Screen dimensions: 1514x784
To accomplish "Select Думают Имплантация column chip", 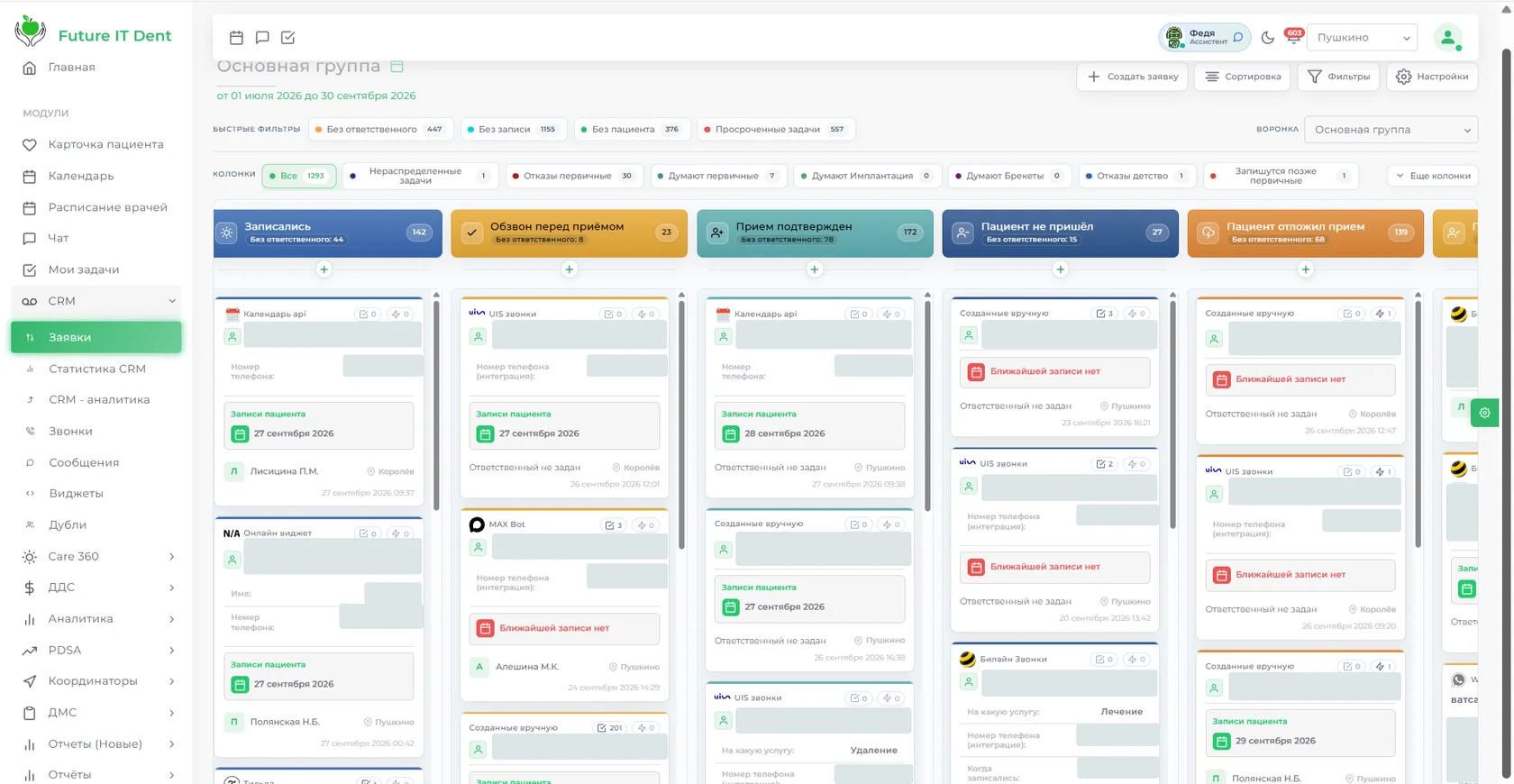I will tap(867, 176).
